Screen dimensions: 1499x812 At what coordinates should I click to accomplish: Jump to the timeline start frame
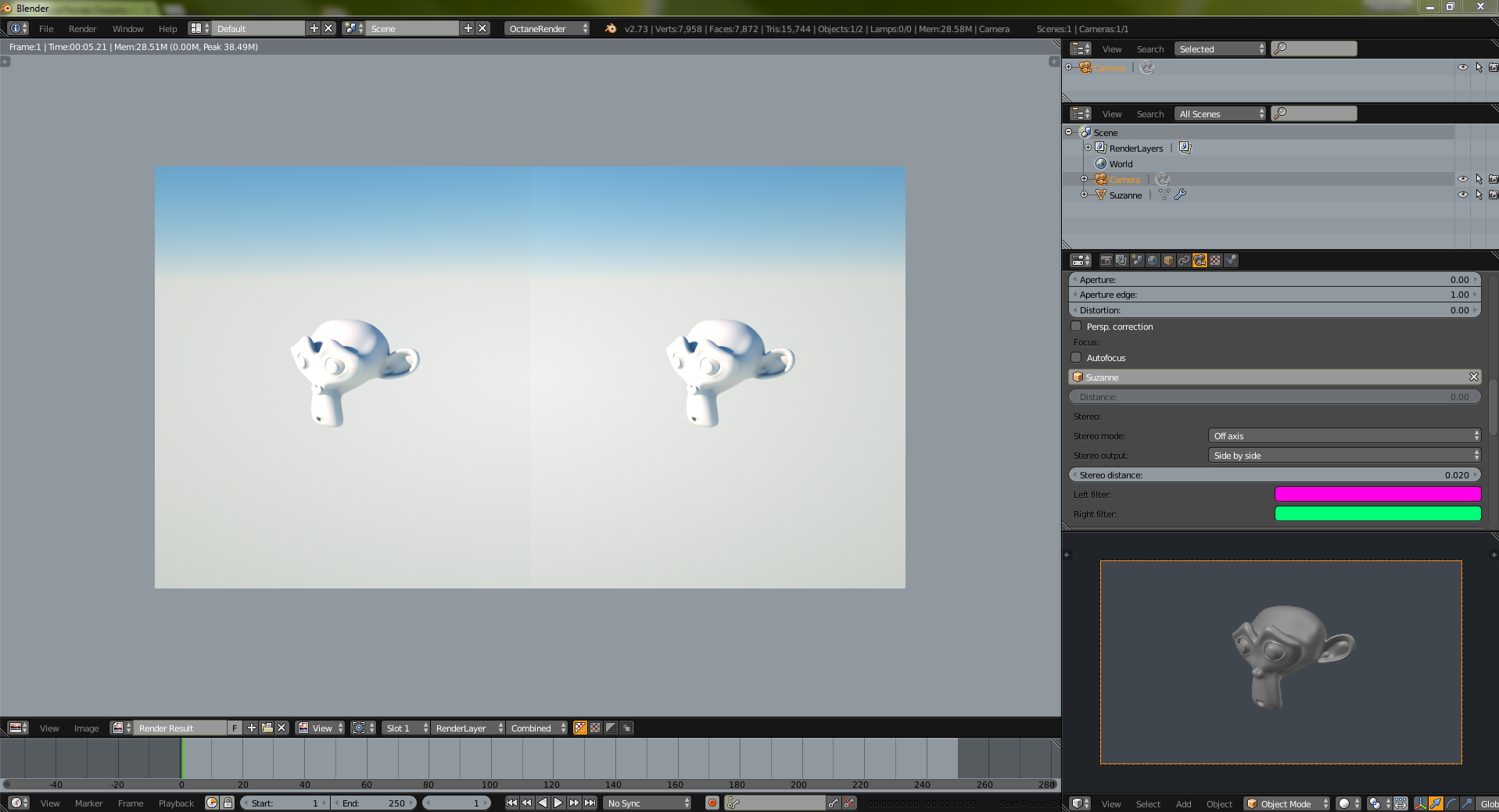coord(511,803)
